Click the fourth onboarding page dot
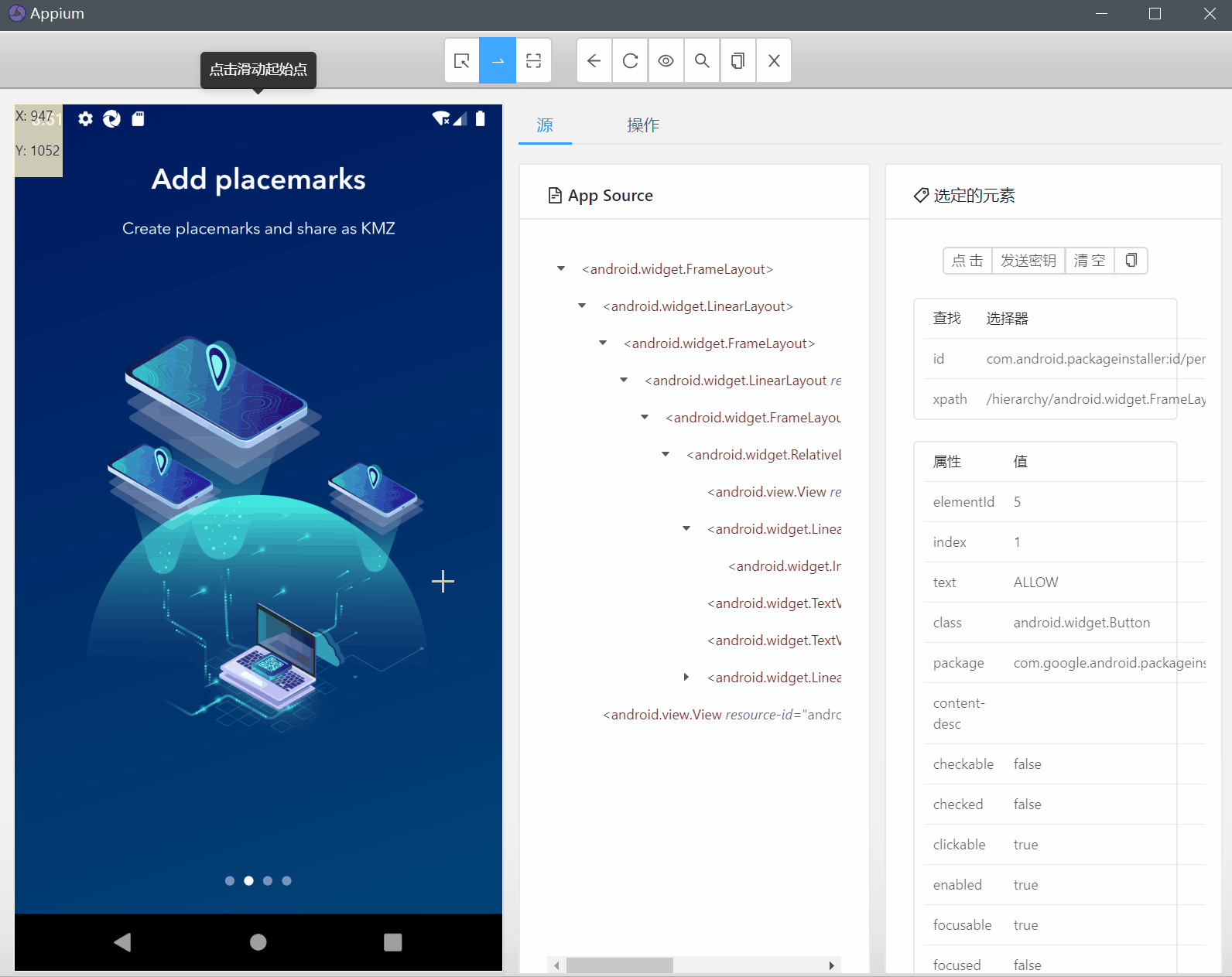This screenshot has height=977, width=1232. (x=286, y=880)
